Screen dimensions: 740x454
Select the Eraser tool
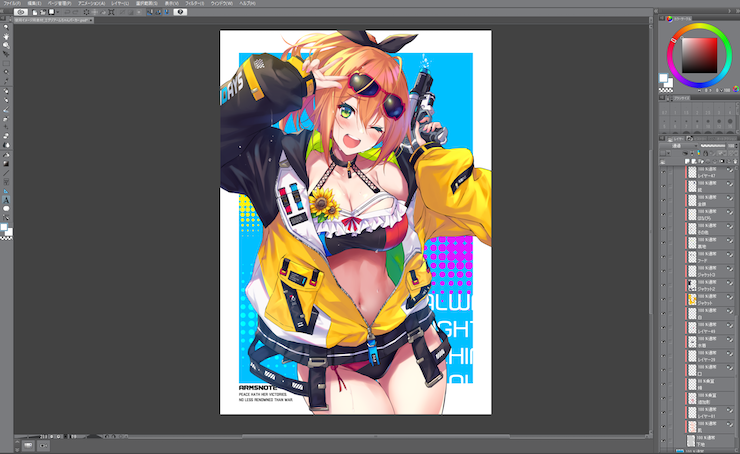[x=6, y=136]
